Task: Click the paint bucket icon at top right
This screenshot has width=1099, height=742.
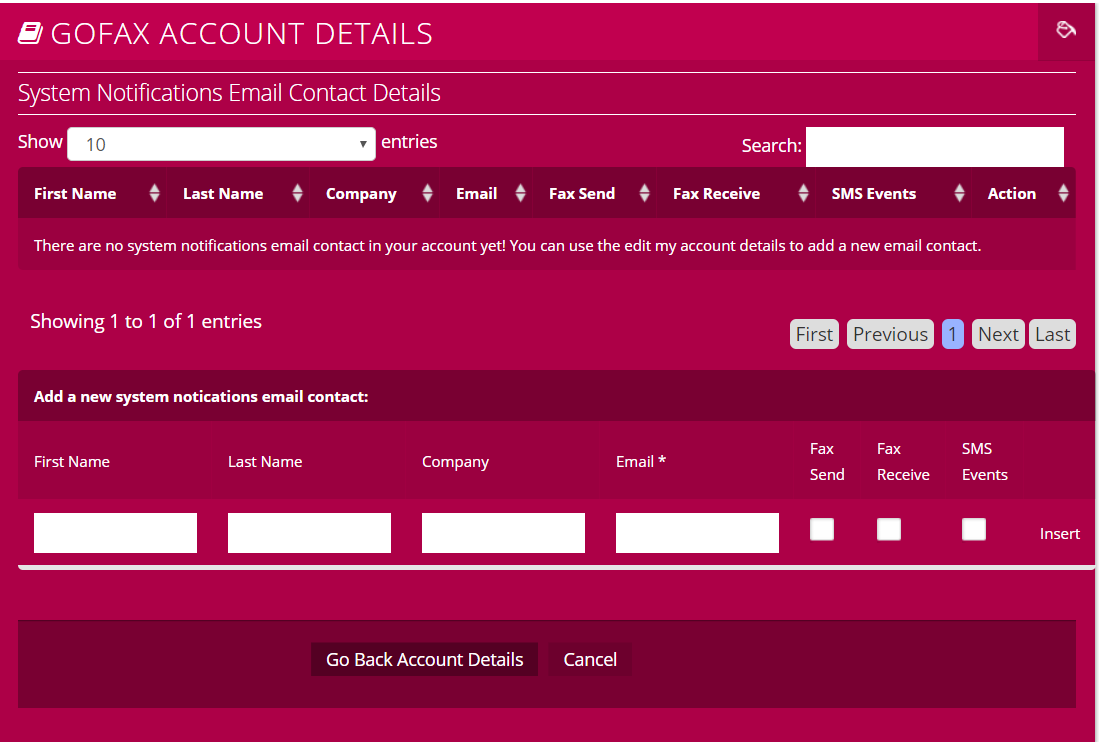Action: pos(1066,30)
